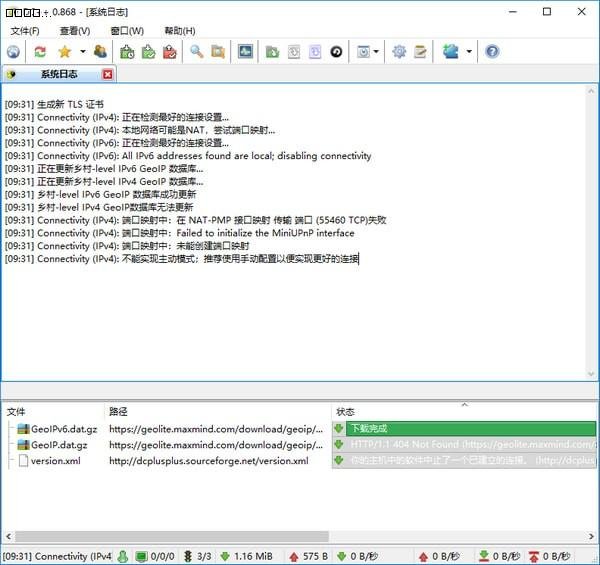Click the black circular arrow icon
This screenshot has width=600, height=565.
(x=336, y=52)
